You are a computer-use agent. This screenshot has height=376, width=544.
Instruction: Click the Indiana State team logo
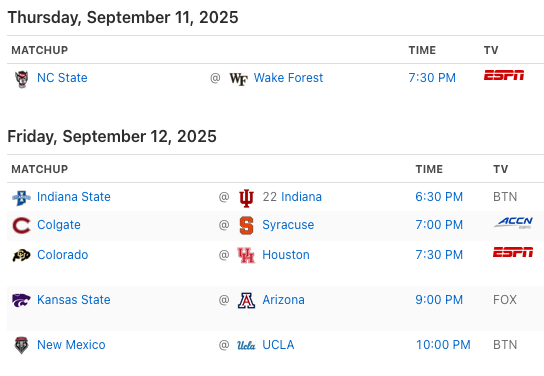(21, 198)
